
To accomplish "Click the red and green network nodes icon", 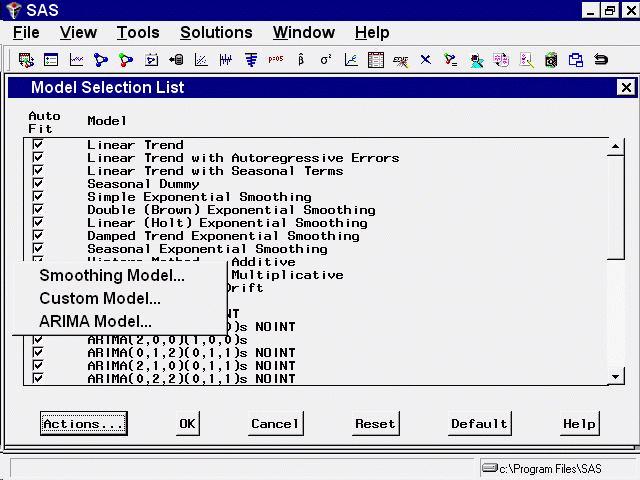I will [126, 60].
